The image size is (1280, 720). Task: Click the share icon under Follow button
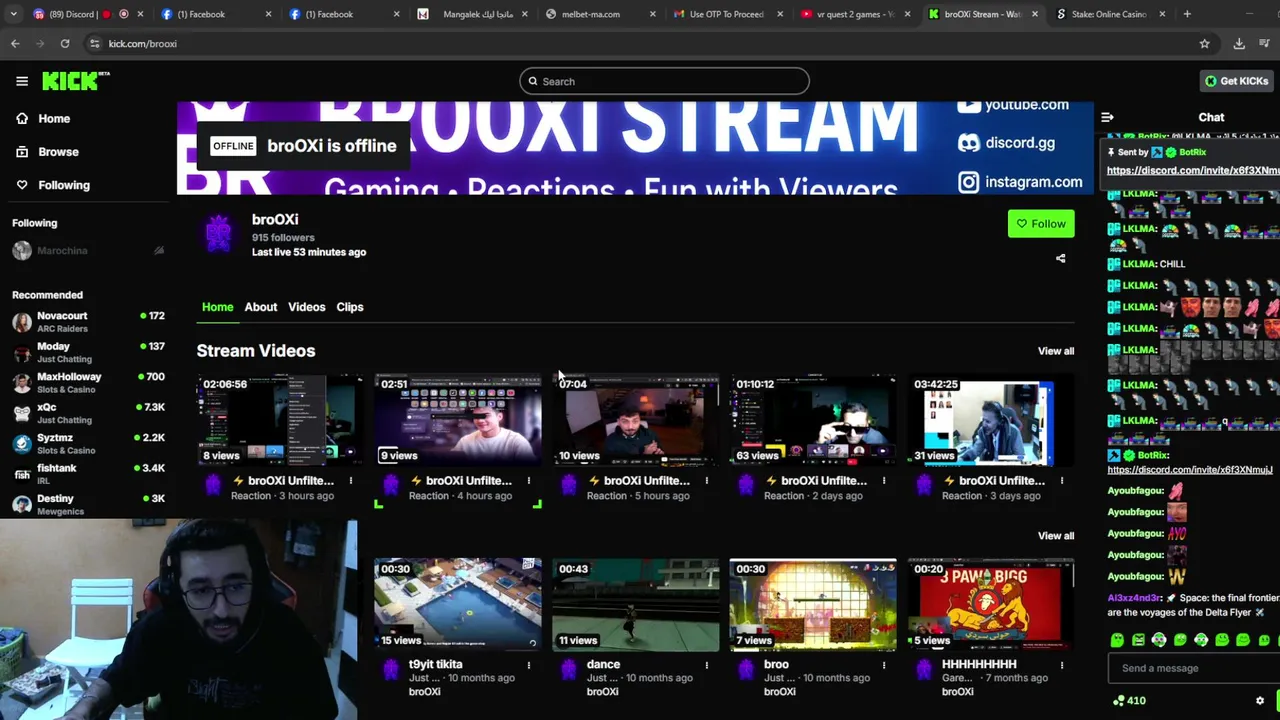pyautogui.click(x=1061, y=258)
